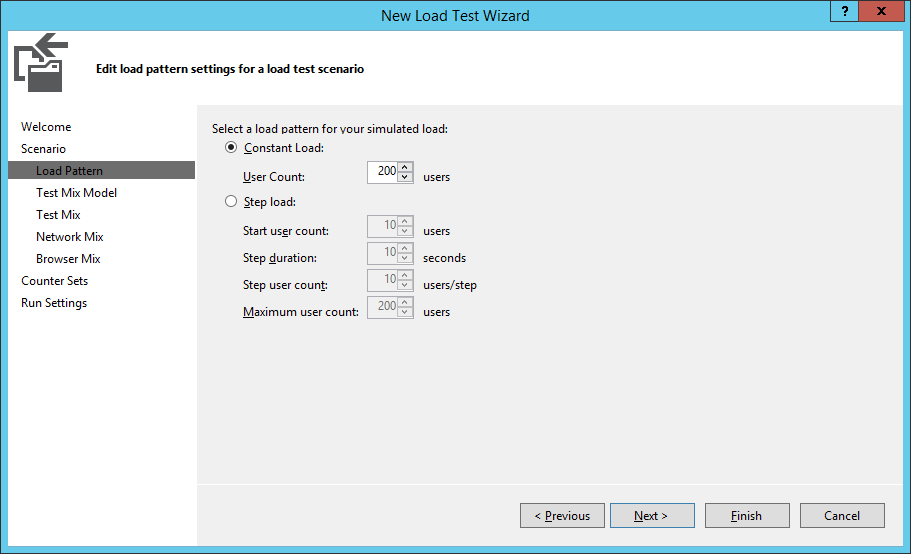The image size is (911, 554).
Task: Click the load test wizard header icon
Action: (41, 63)
